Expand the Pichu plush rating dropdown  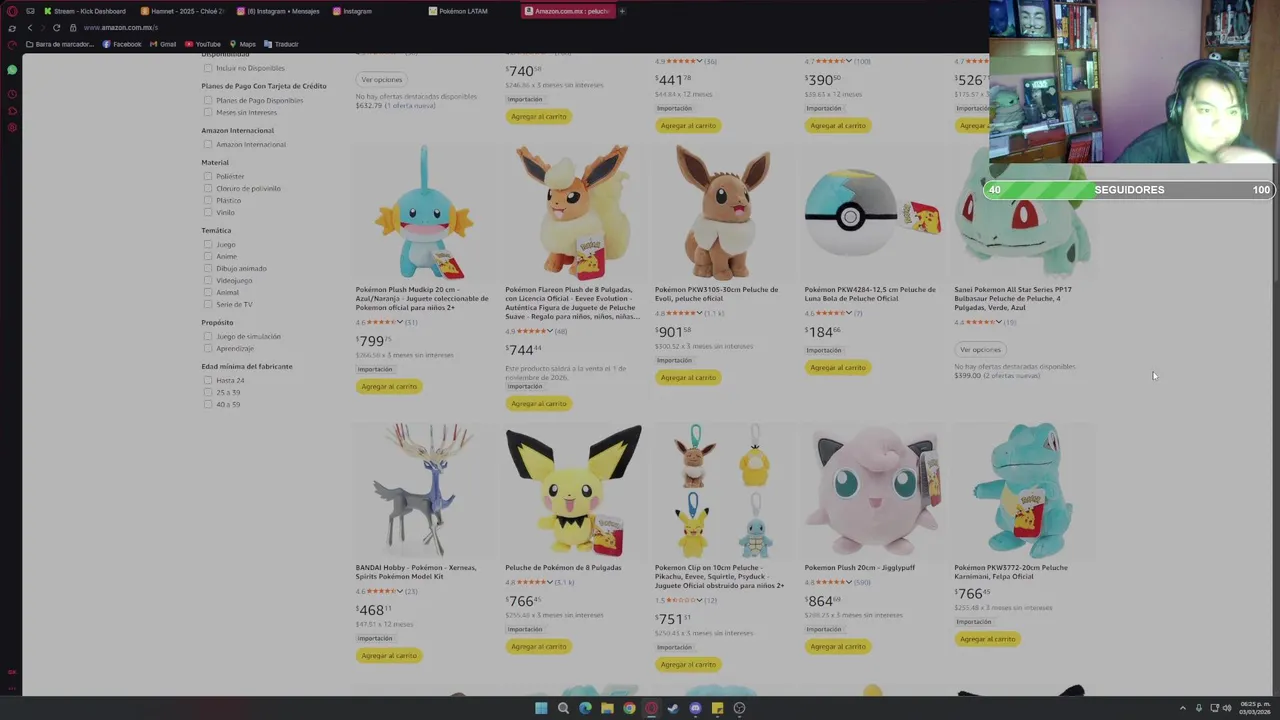point(550,582)
